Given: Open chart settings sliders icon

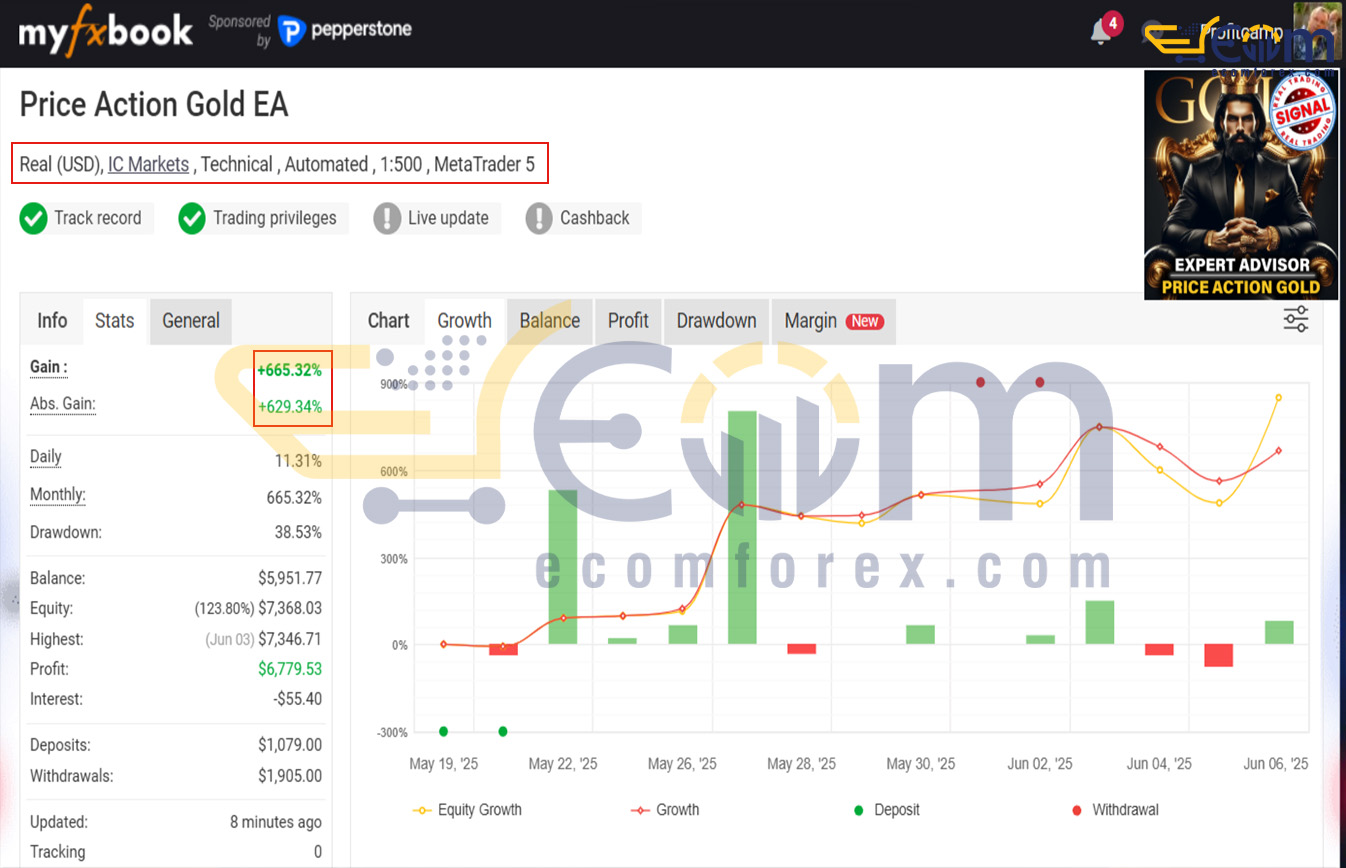Looking at the screenshot, I should point(1295,319).
